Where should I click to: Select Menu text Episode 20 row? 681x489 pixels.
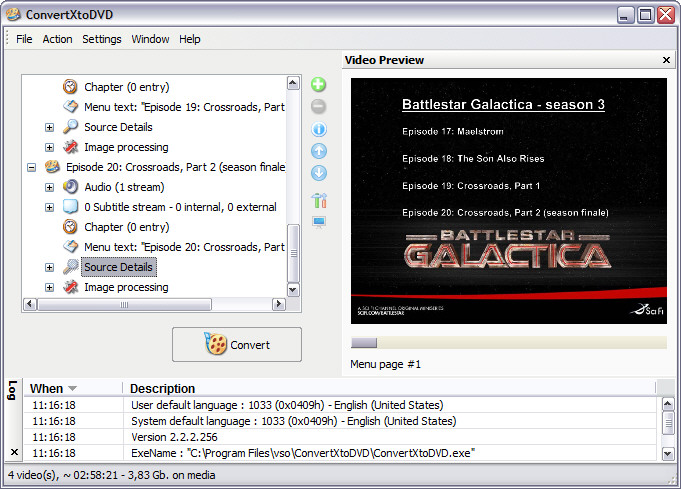[184, 247]
